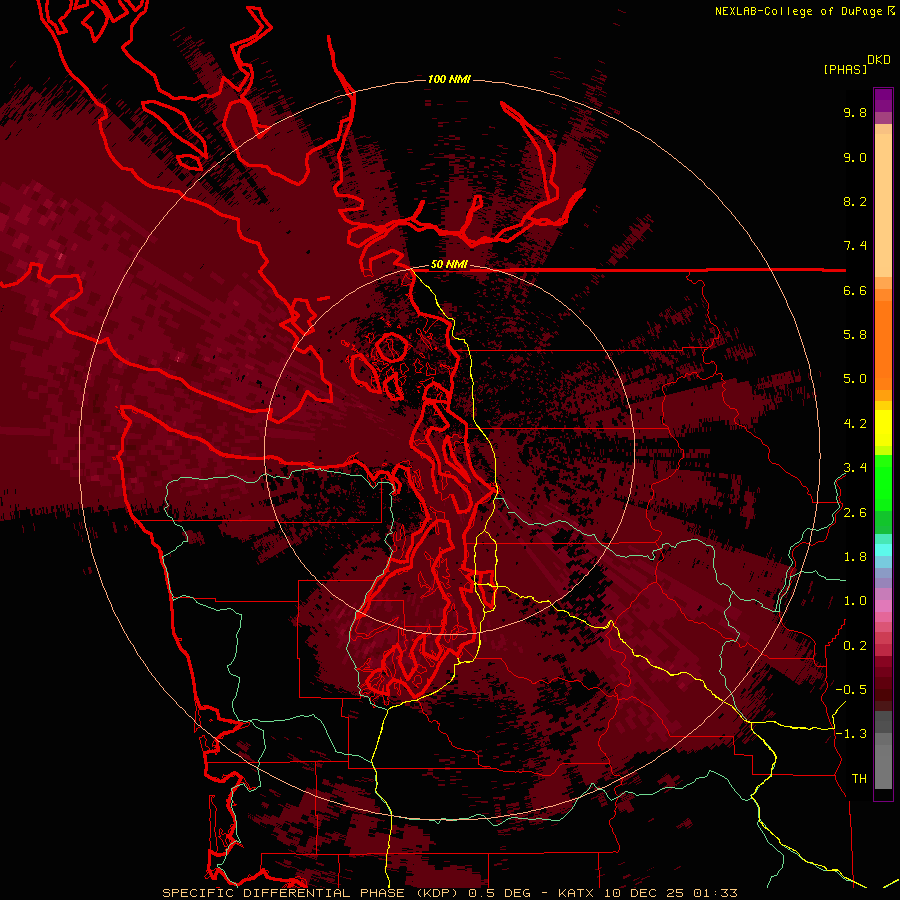Click the 0.2 value on the legend
Screen dimensions: 900x900
point(855,646)
